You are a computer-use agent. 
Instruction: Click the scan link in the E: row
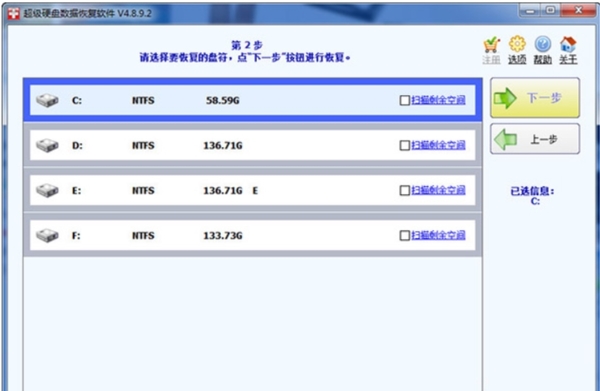(x=439, y=190)
